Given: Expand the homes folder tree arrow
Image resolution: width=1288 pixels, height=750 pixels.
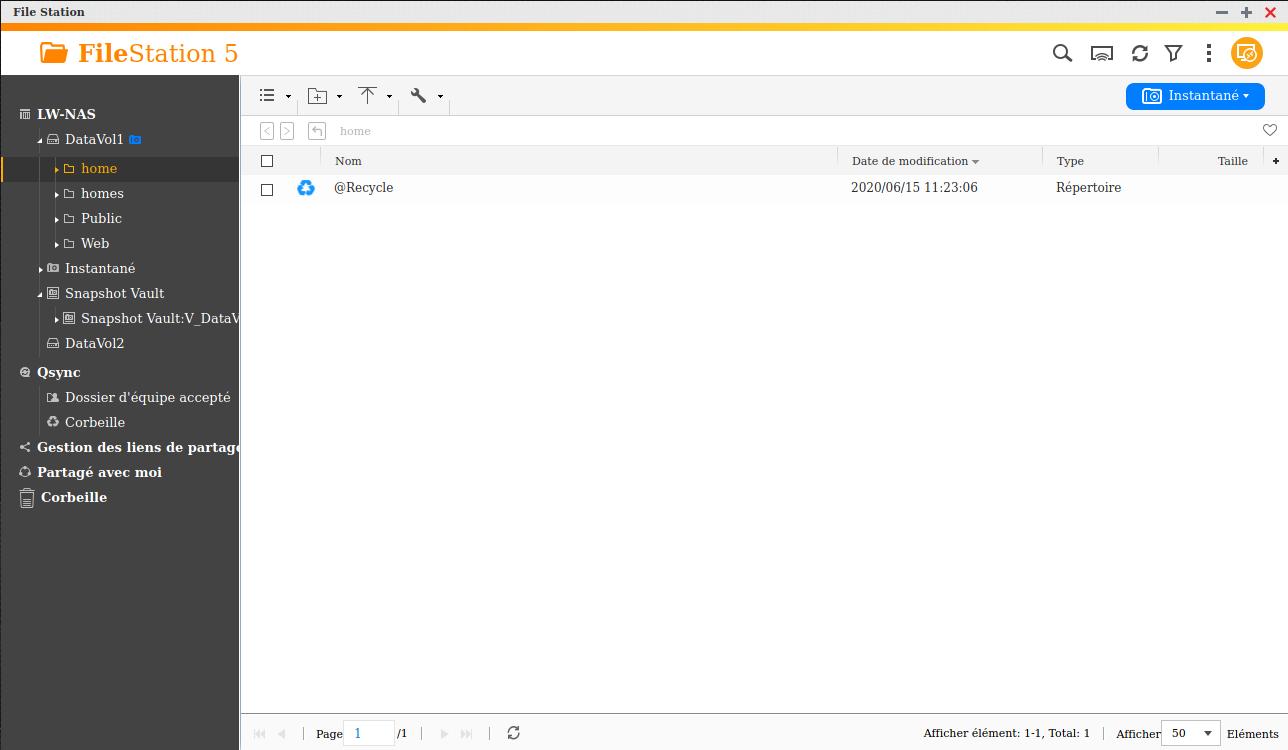Looking at the screenshot, I should pyautogui.click(x=57, y=194).
